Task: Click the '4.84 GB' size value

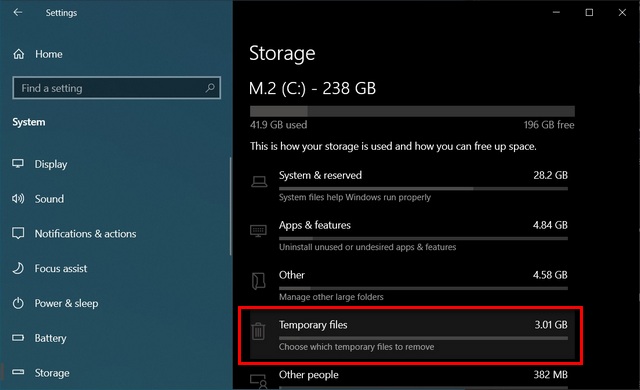Action: tap(550, 225)
